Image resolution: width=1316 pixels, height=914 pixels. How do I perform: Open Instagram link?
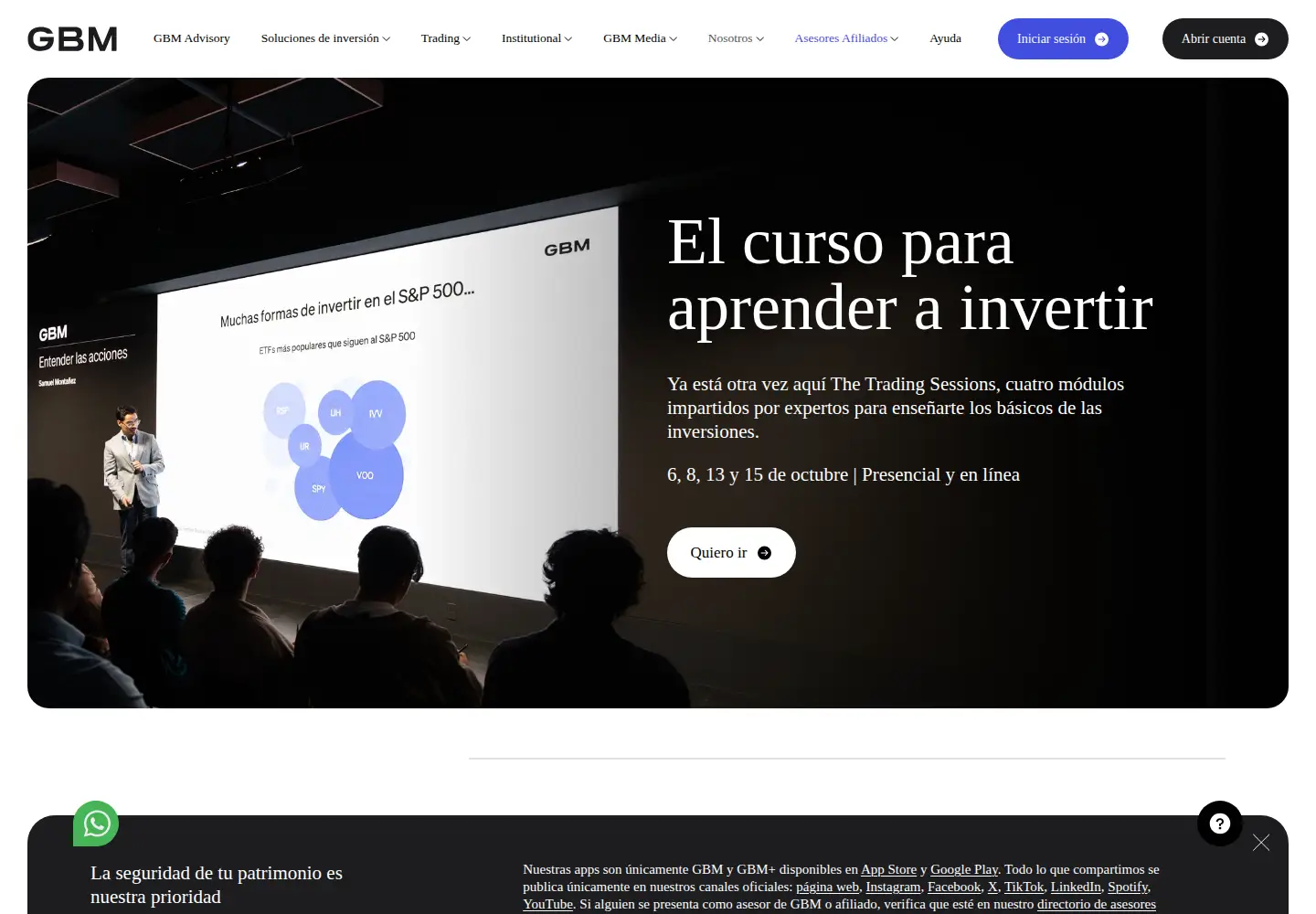[894, 887]
